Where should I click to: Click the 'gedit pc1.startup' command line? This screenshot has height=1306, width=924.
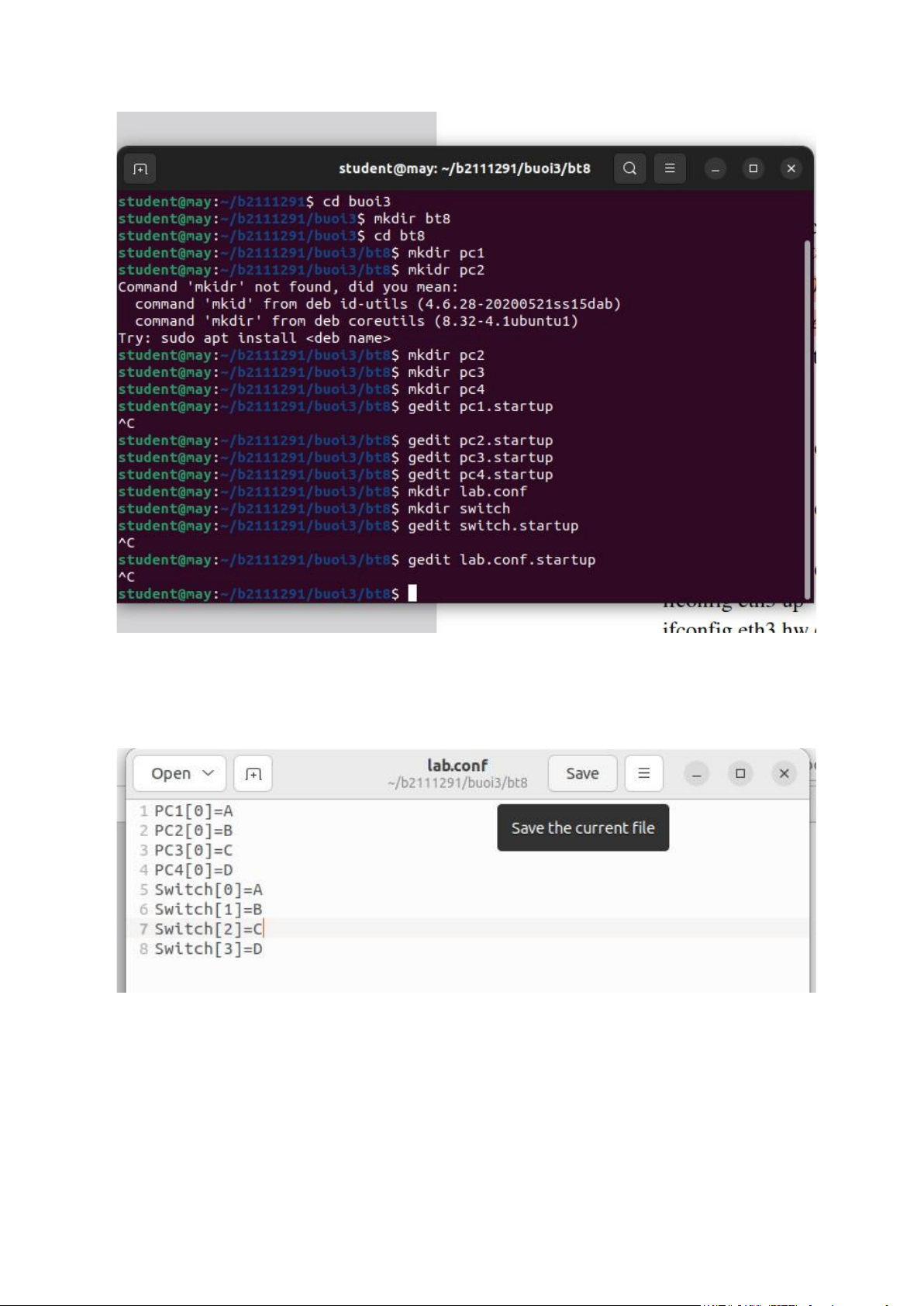click(x=336, y=406)
